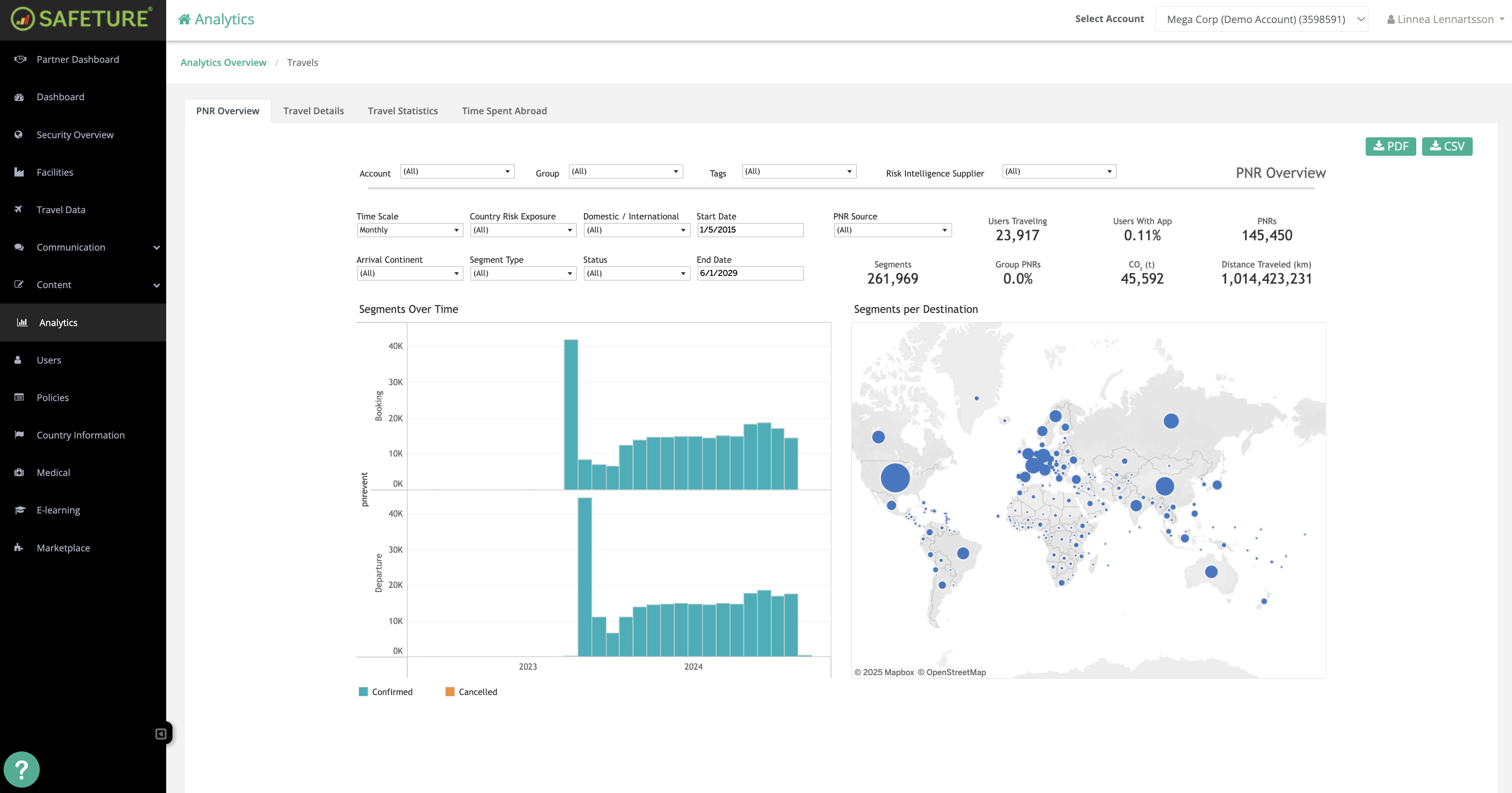Click the Travel Data airplane icon
This screenshot has height=793, width=1512.
(x=19, y=210)
